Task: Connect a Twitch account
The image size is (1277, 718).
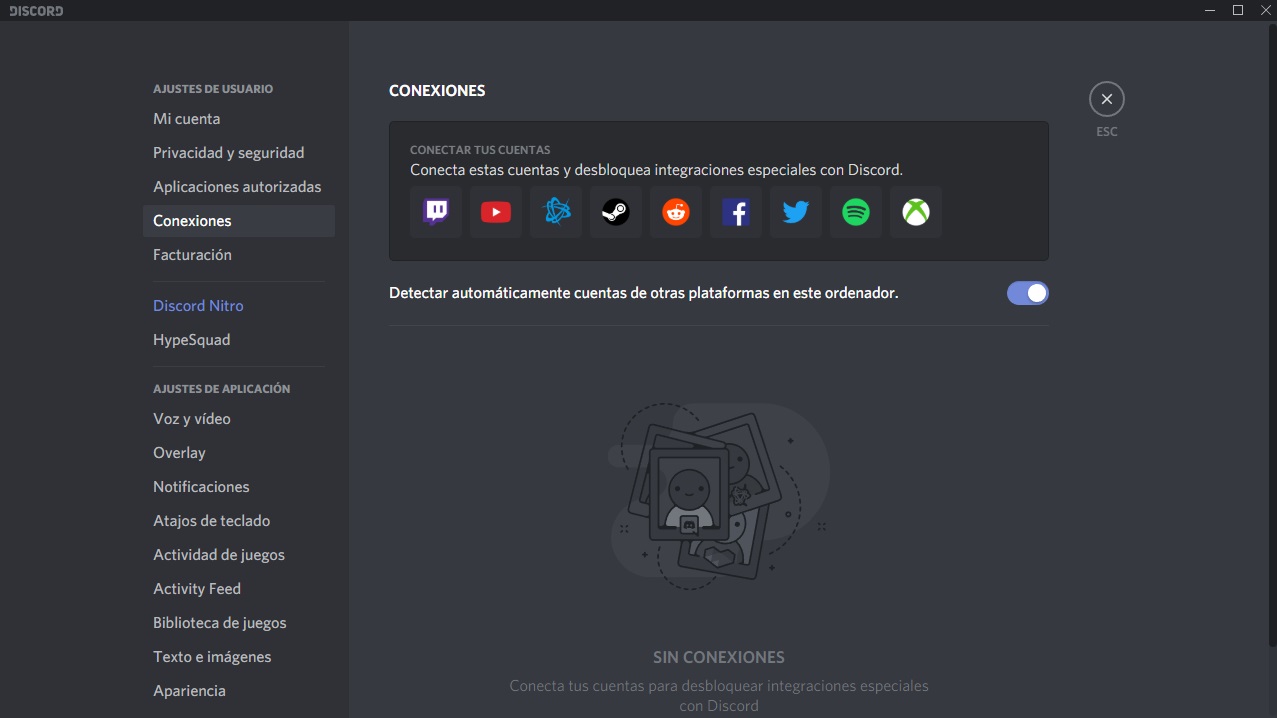Action: point(435,212)
